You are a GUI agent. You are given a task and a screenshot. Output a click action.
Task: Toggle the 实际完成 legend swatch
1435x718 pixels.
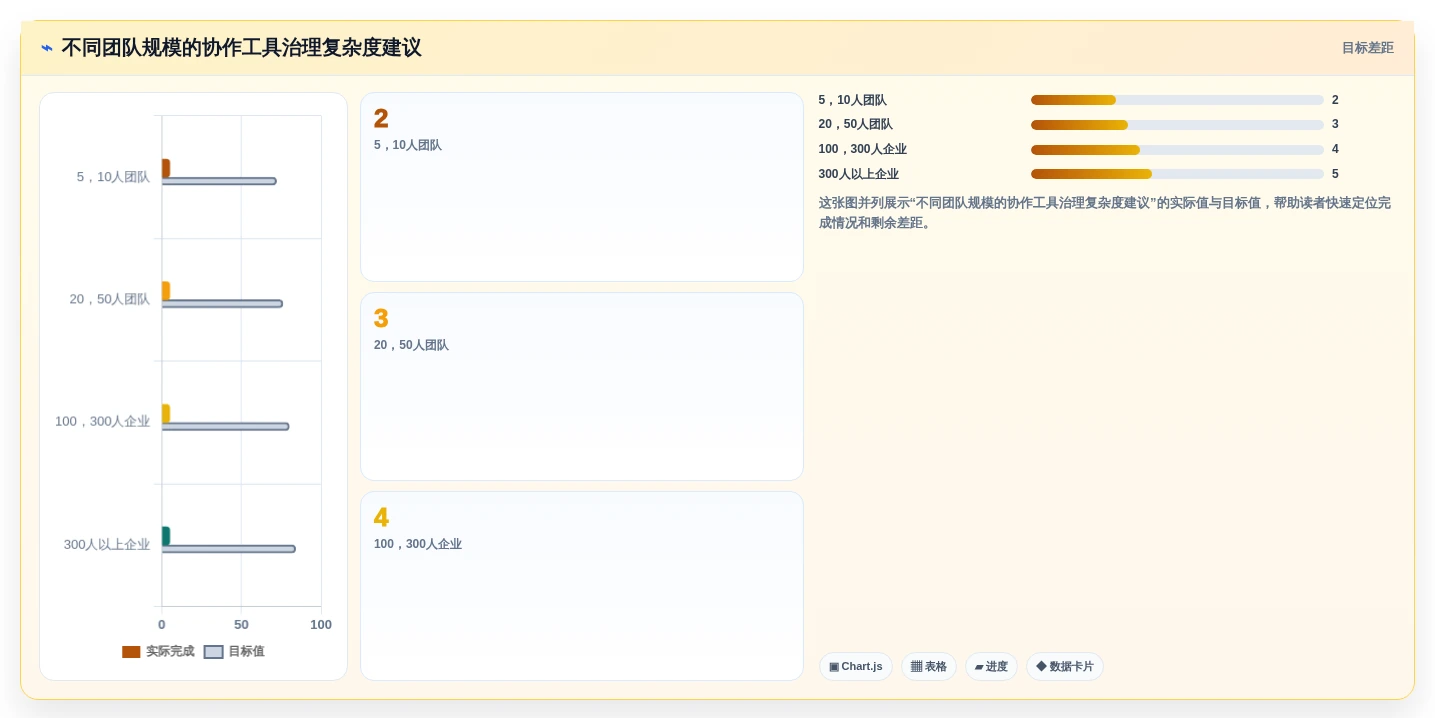(x=131, y=652)
